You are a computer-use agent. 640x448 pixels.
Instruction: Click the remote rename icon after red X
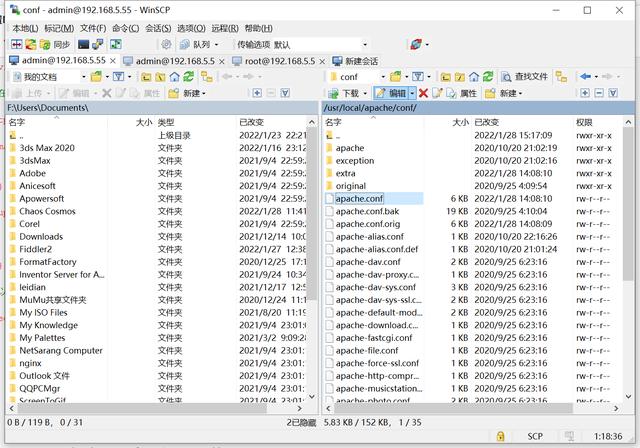coord(437,93)
